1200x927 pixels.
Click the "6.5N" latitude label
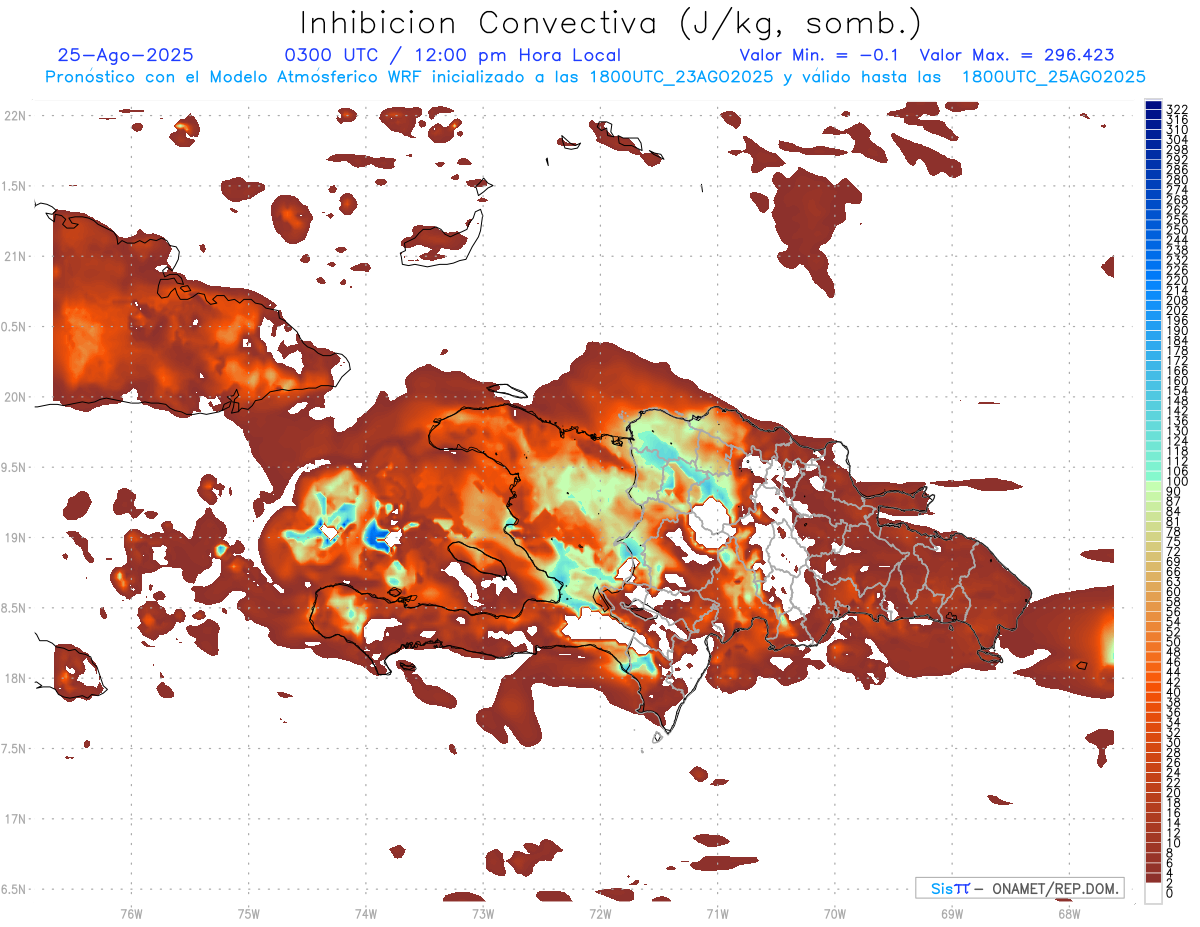(14, 889)
